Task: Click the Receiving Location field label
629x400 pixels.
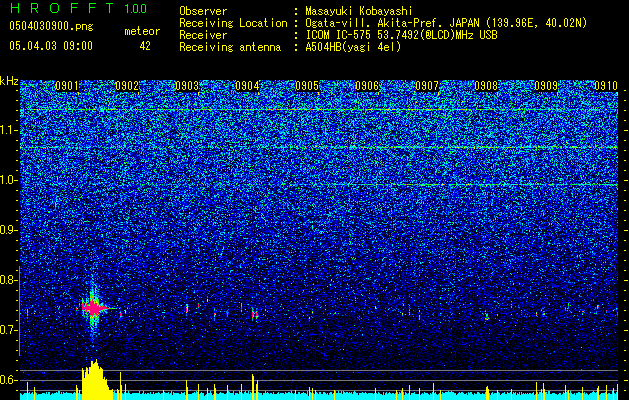Action: [x=233, y=23]
